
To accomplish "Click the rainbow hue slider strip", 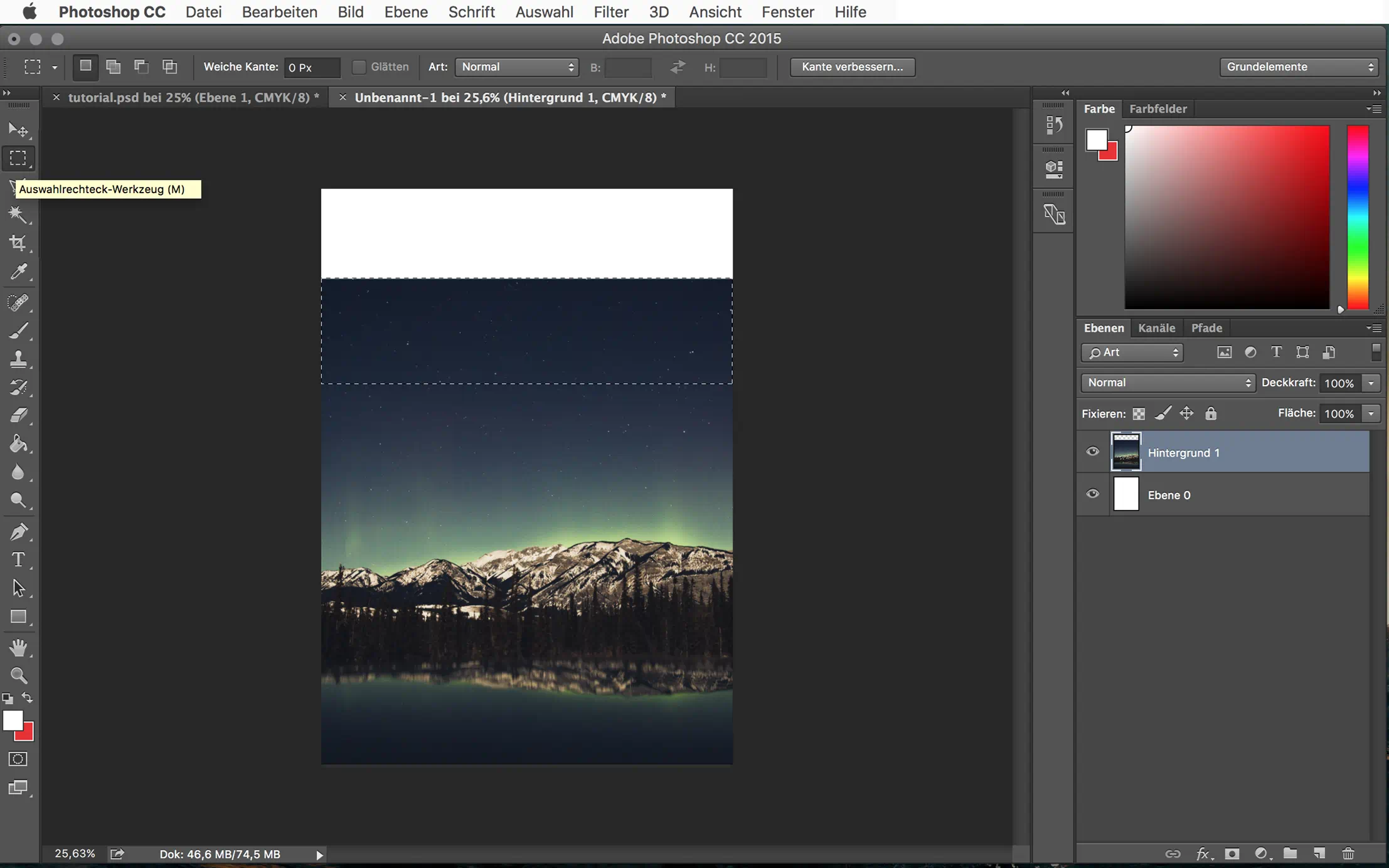I will [x=1358, y=217].
